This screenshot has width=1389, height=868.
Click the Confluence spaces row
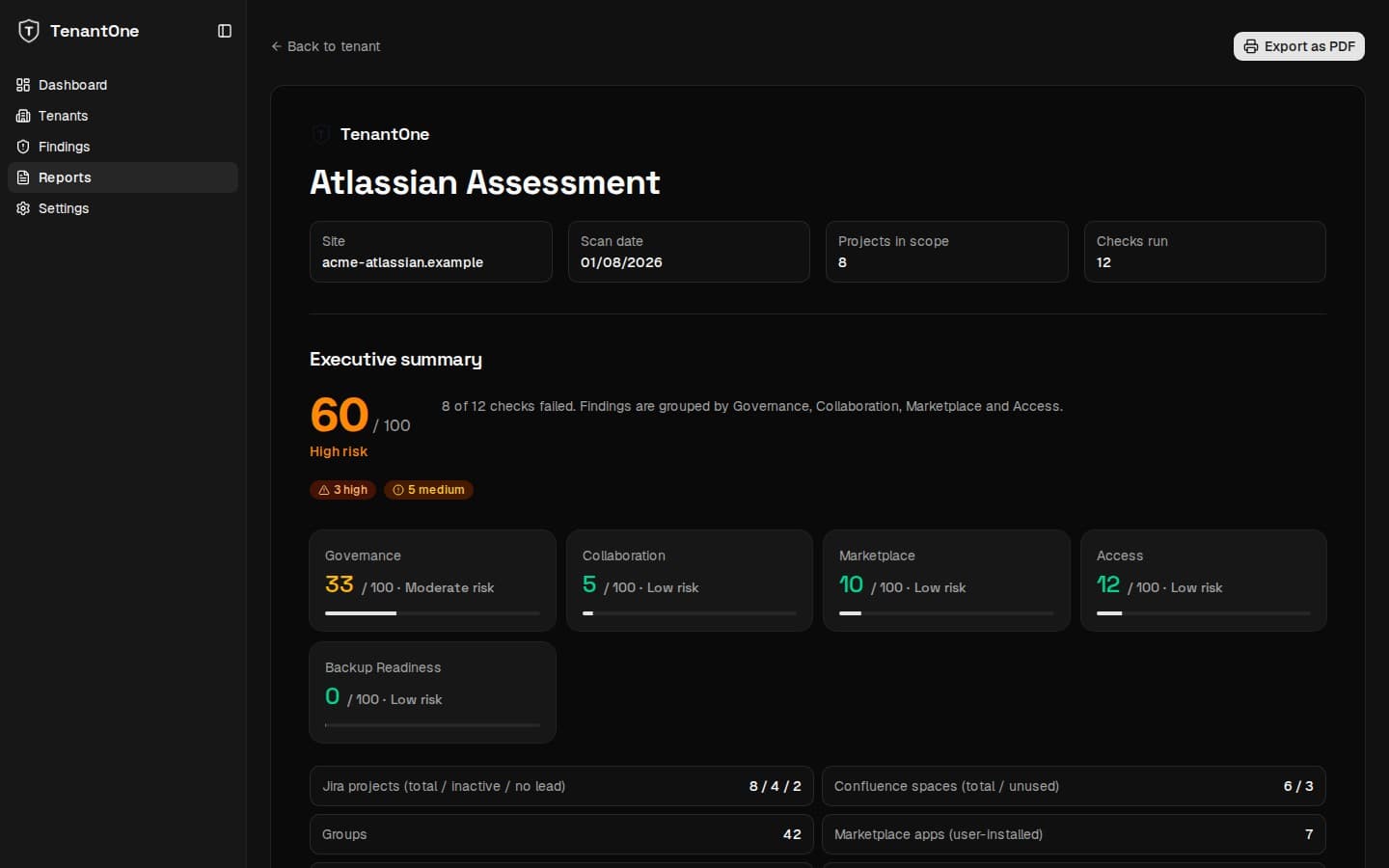click(x=1074, y=786)
